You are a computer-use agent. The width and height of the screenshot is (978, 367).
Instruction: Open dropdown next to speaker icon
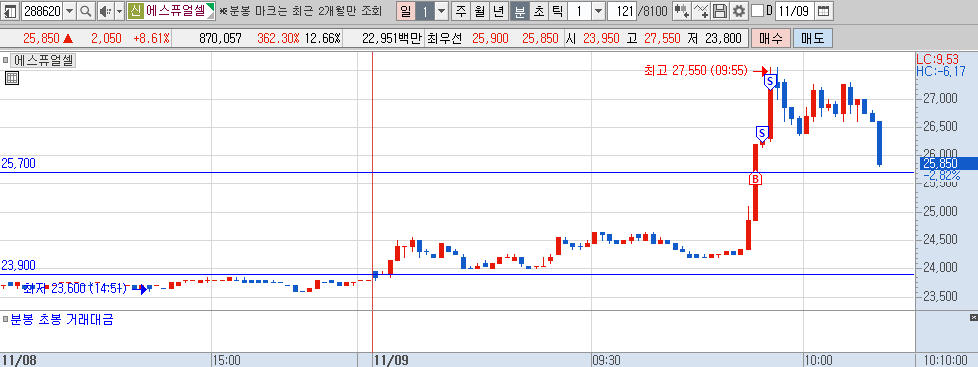(x=119, y=11)
